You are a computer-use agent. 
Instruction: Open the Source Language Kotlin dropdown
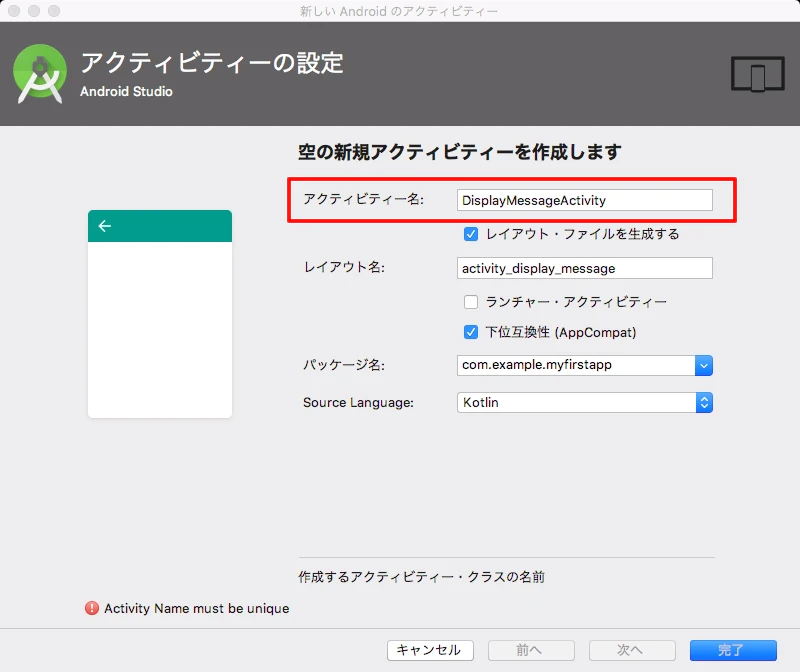coord(585,403)
